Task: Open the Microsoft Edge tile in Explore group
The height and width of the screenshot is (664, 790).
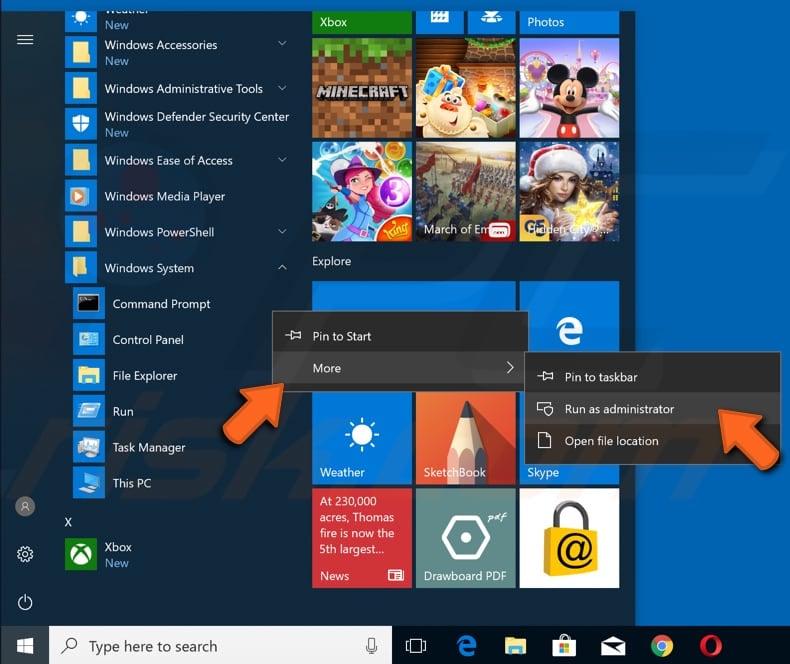Action: [x=569, y=316]
